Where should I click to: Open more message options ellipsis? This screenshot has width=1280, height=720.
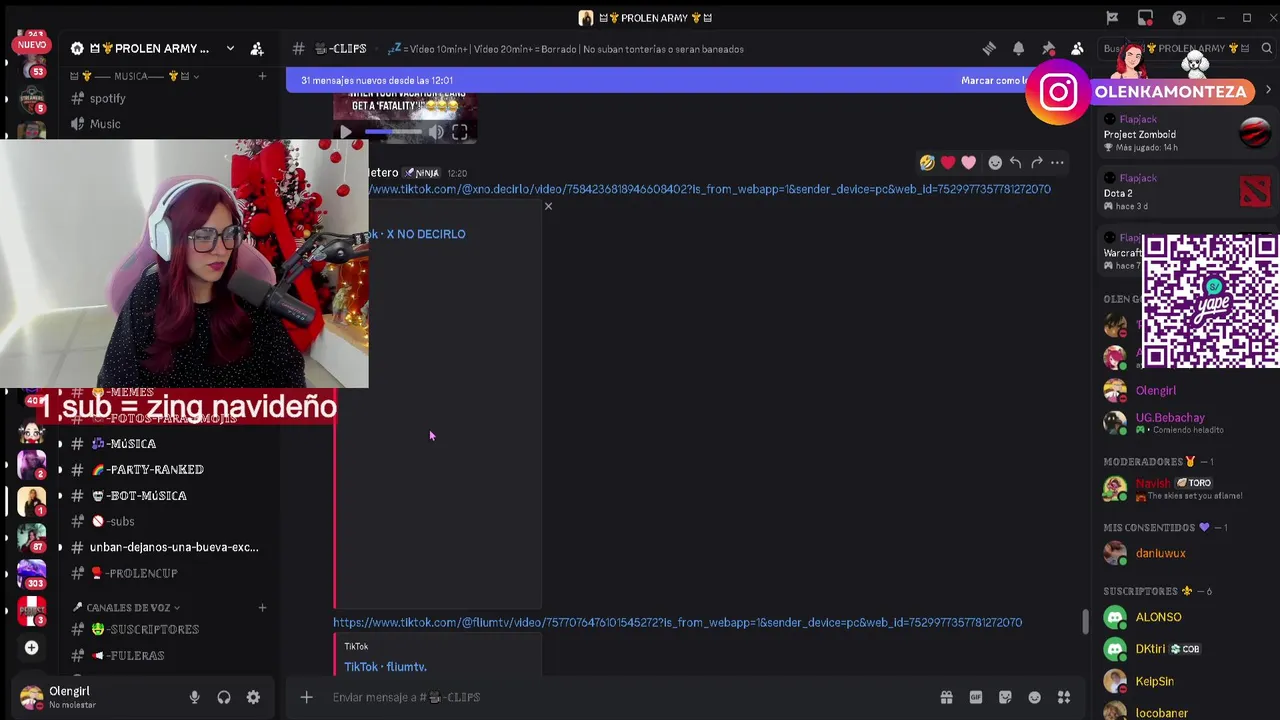coord(1057,162)
